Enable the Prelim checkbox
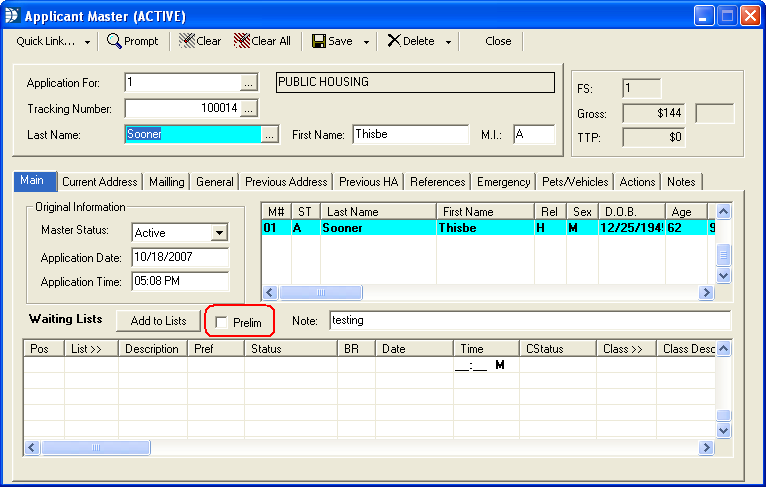766x487 pixels. (221, 322)
